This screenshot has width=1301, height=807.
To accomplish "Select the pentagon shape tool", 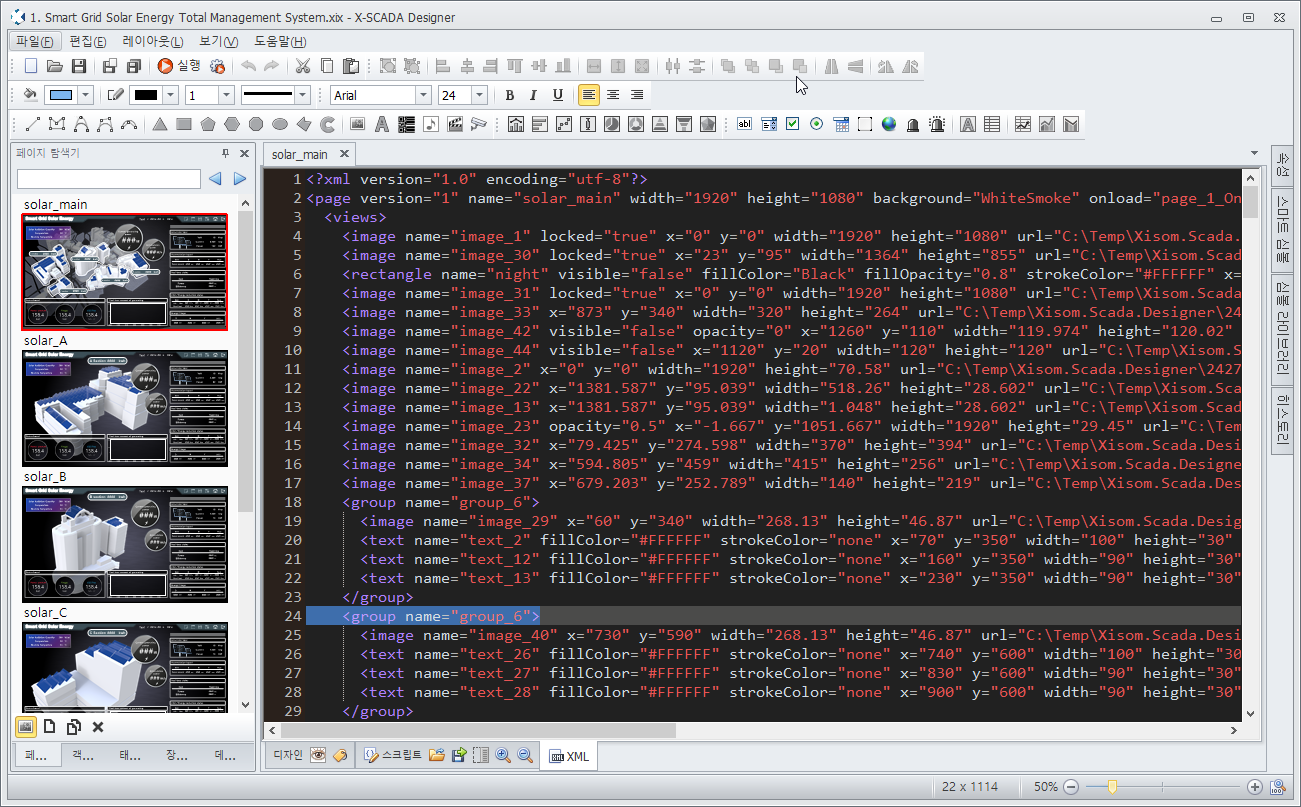I will [208, 124].
